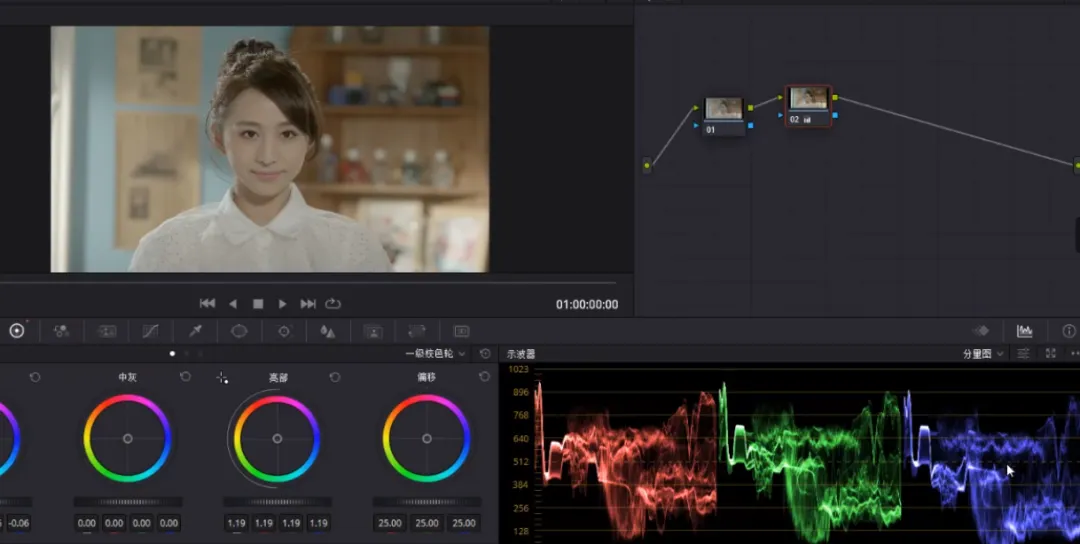Open the Power Window palette
Image resolution: width=1080 pixels, height=544 pixels.
(239, 331)
